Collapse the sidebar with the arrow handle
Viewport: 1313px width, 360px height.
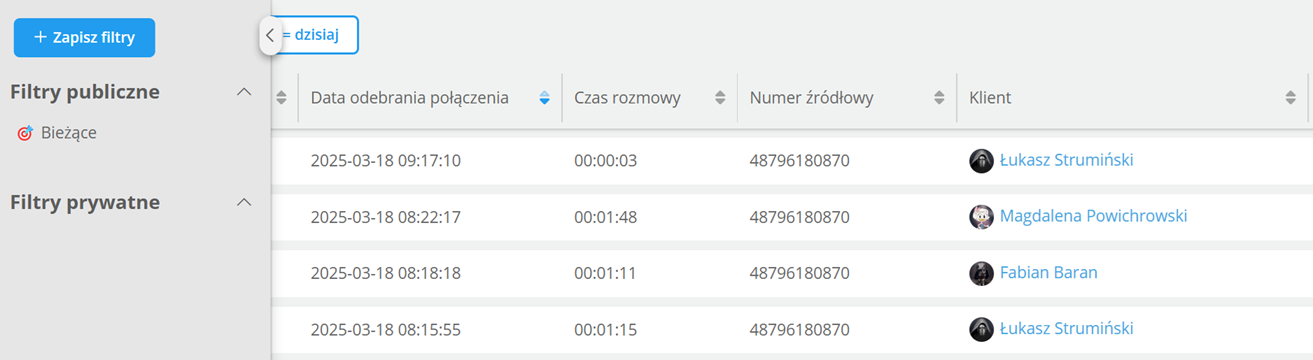pyautogui.click(x=269, y=35)
